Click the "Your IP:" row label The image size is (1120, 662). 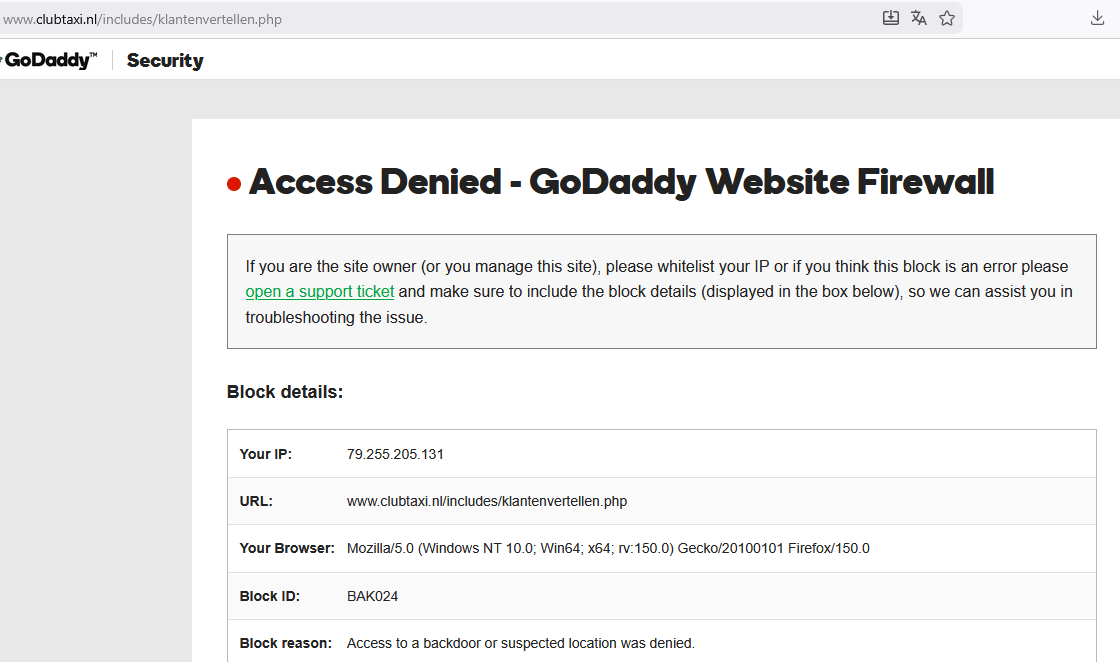tap(266, 454)
